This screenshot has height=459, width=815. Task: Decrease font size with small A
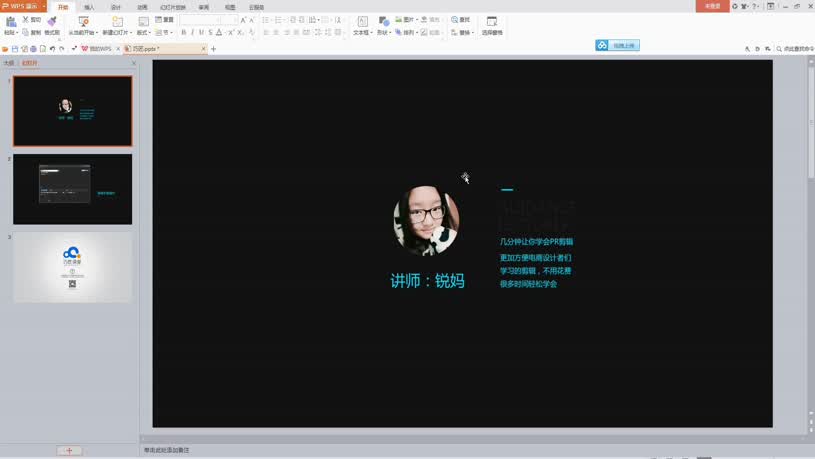click(252, 20)
